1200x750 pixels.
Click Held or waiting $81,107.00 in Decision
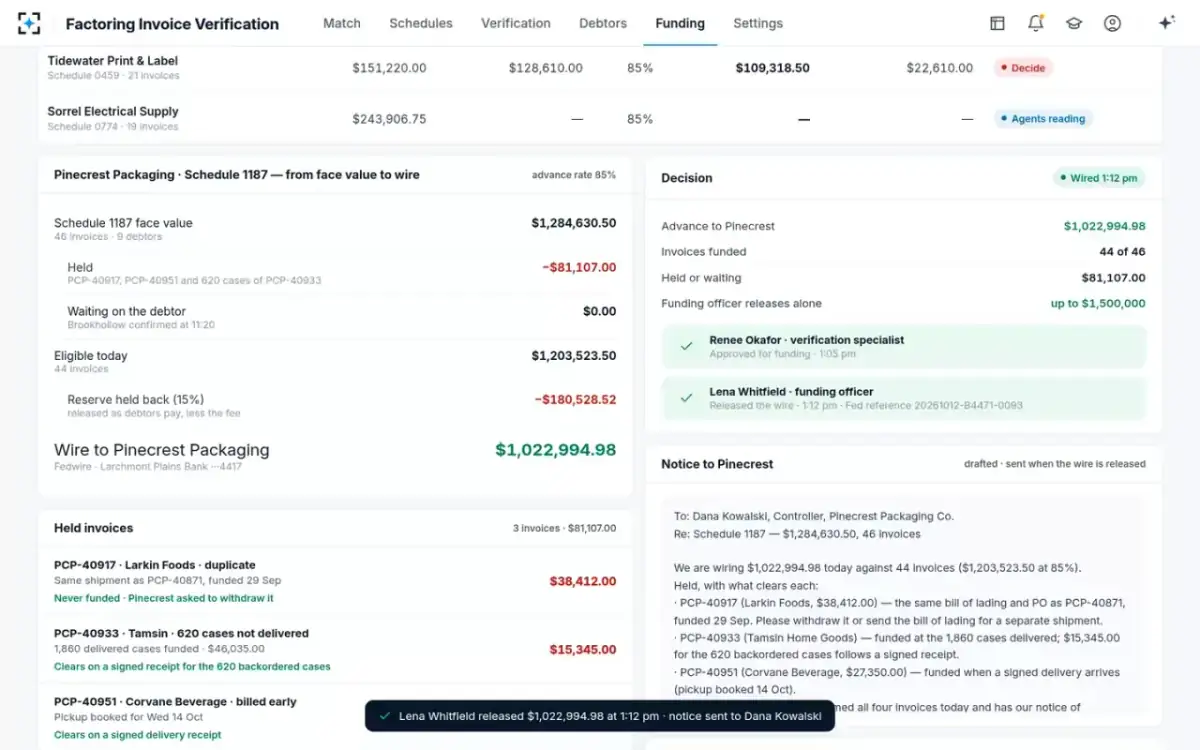pyautogui.click(x=1113, y=278)
